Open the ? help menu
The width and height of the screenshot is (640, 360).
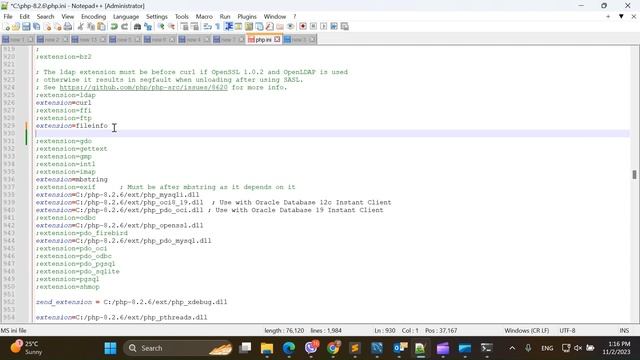(x=294, y=16)
